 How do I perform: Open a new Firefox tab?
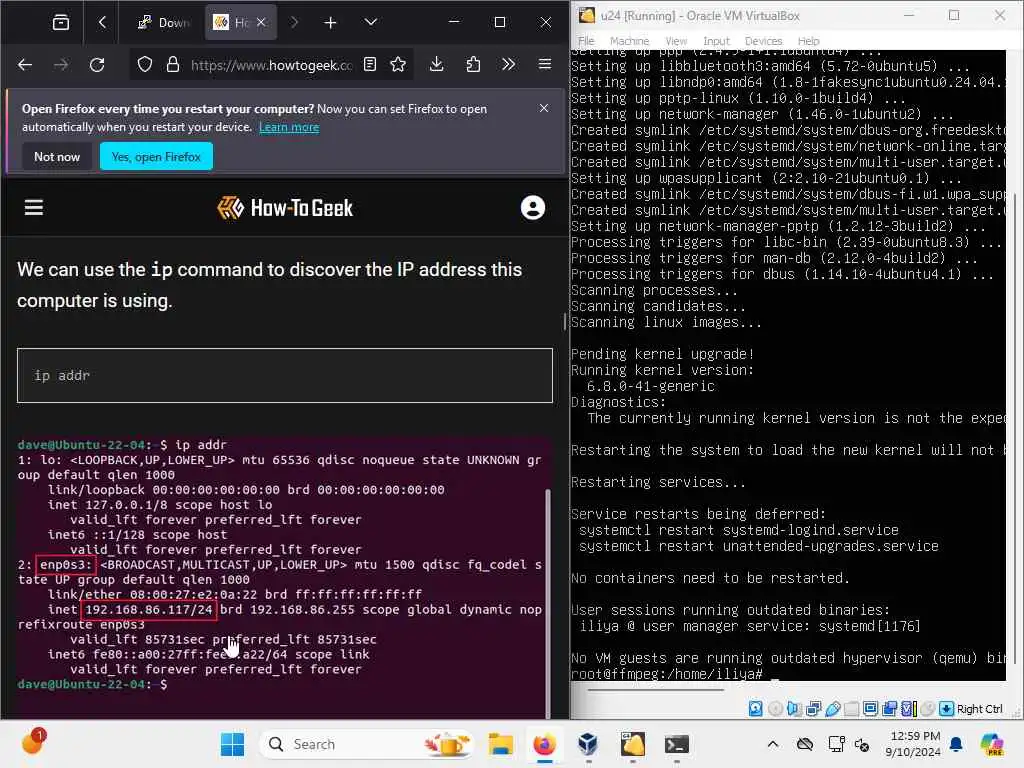330,23
